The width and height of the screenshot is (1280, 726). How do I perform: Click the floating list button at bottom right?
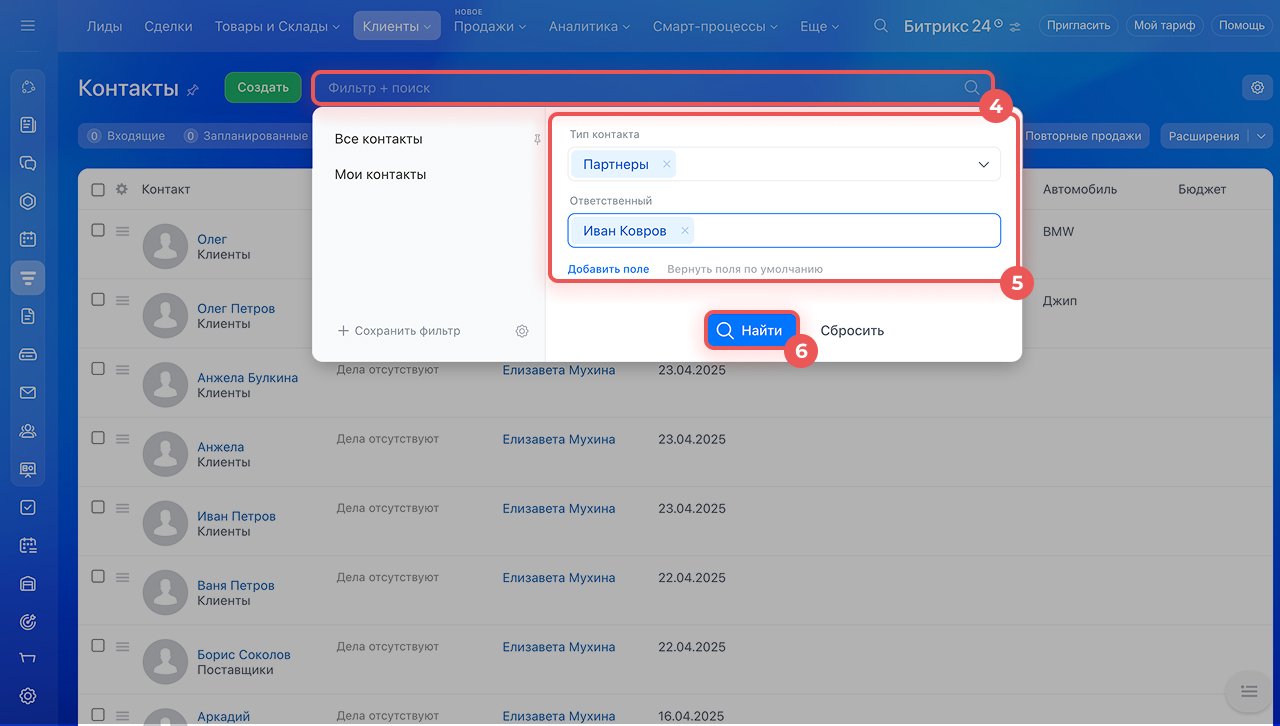[1248, 691]
